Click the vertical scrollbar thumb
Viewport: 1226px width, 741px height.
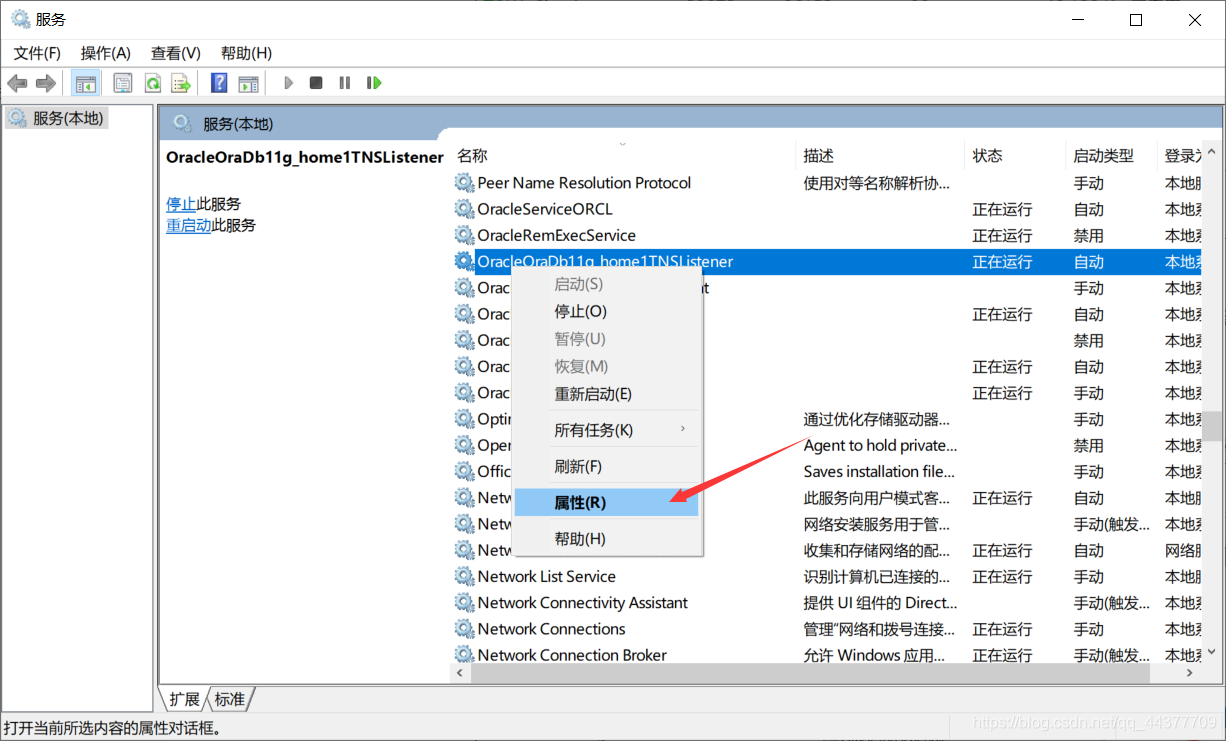pos(1213,426)
